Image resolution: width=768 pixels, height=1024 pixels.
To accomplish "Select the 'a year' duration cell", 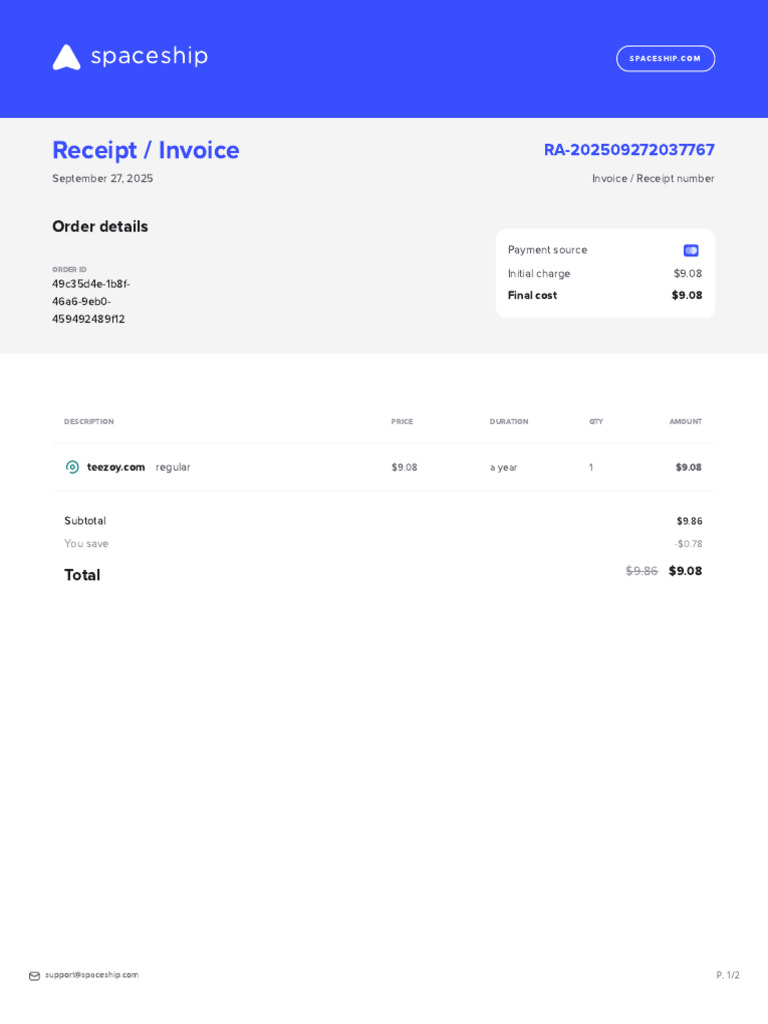I will coord(504,468).
